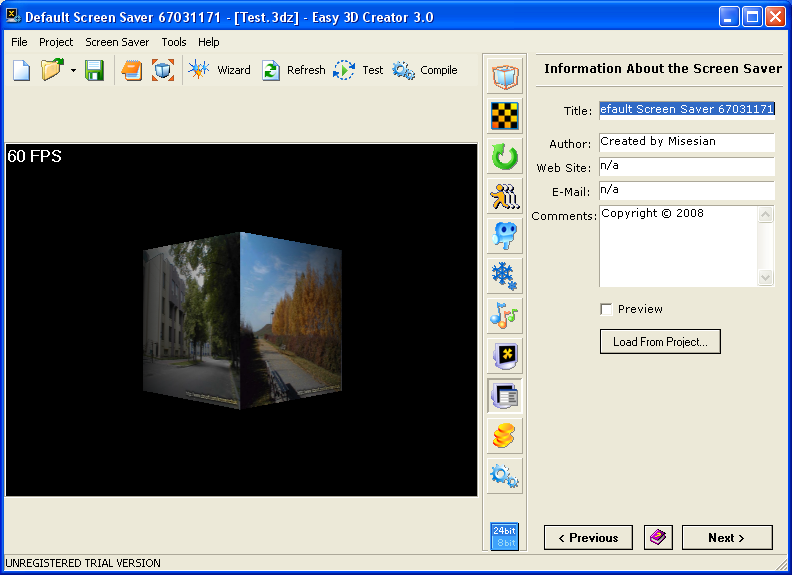Click Comments scrollbar down arrow
This screenshot has height=575, width=792.
pyautogui.click(x=766, y=277)
